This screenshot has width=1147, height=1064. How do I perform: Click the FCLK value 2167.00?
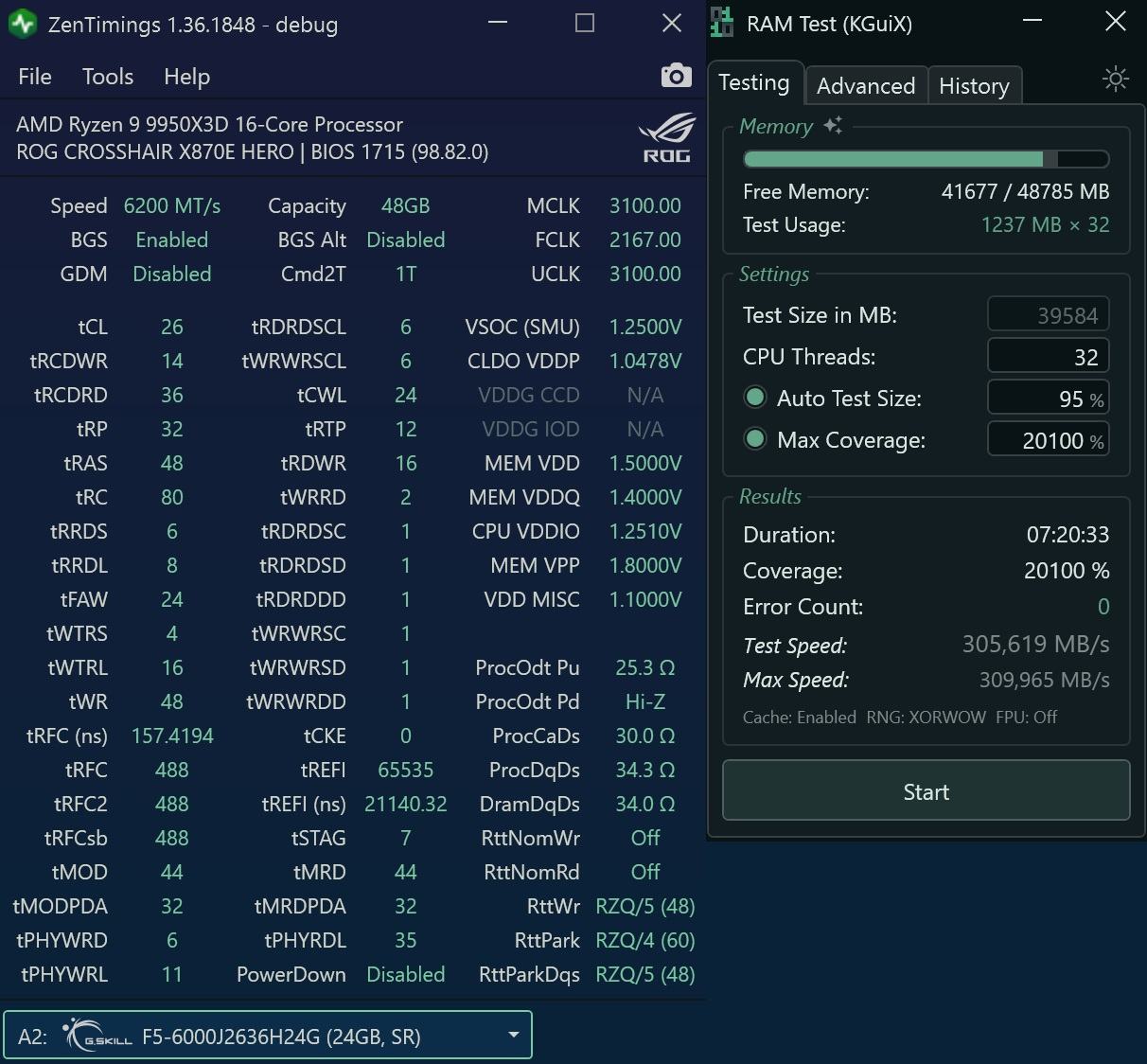(644, 239)
